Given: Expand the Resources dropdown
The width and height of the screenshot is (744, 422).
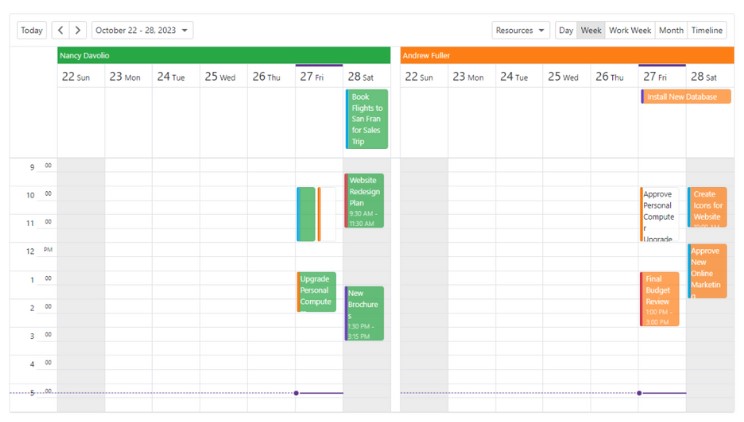Looking at the screenshot, I should [x=520, y=30].
